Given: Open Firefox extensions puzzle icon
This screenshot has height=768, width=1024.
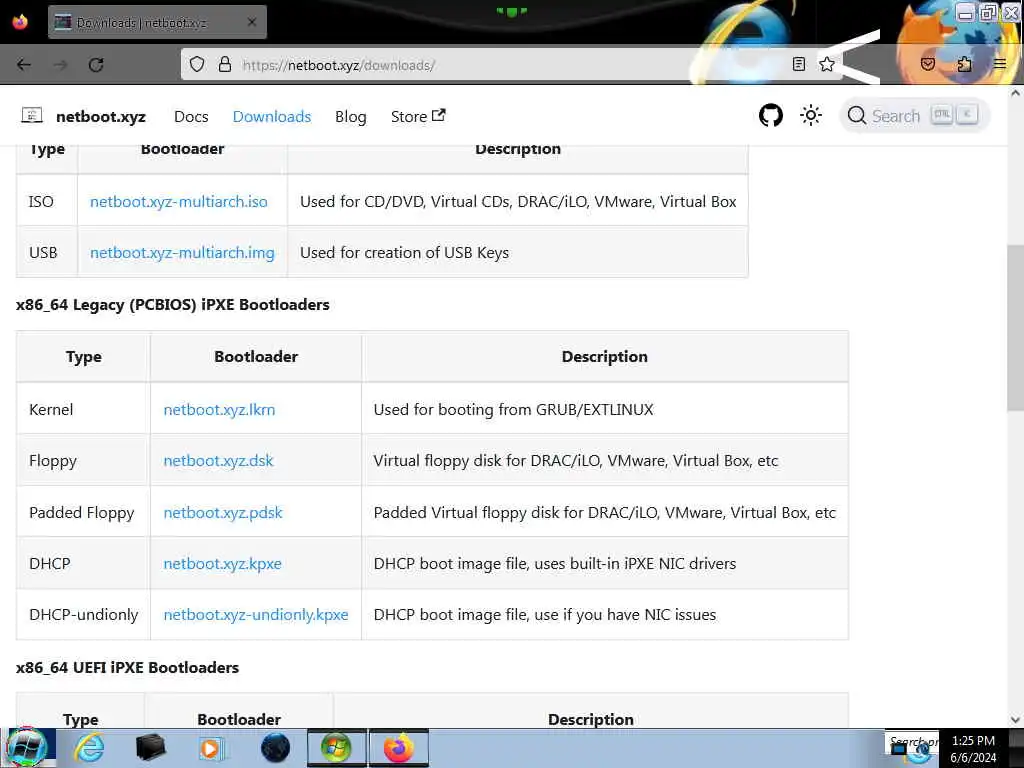Looking at the screenshot, I should click(964, 64).
